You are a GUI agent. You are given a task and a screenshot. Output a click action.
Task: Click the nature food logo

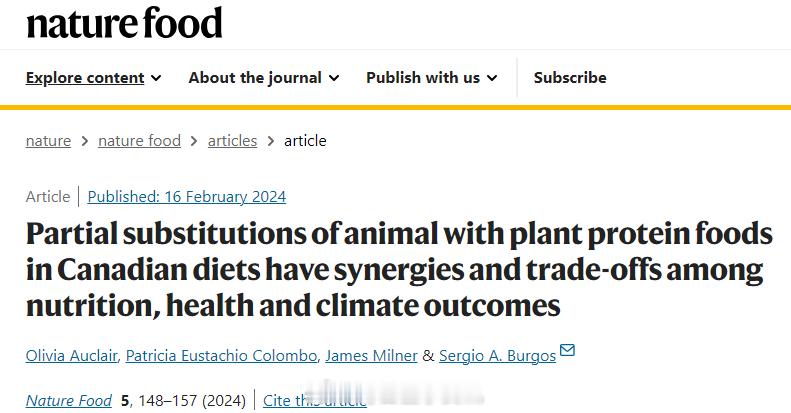point(124,23)
